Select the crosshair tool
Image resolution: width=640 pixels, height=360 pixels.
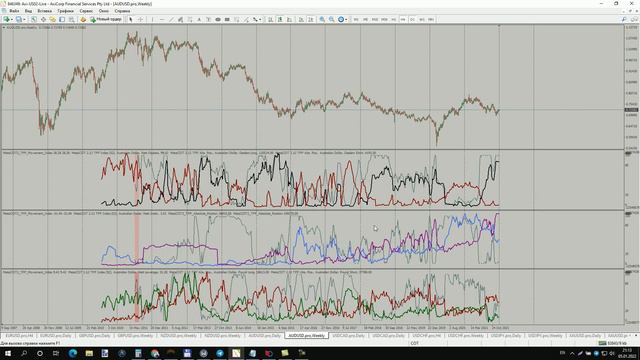pyautogui.click(x=140, y=19)
